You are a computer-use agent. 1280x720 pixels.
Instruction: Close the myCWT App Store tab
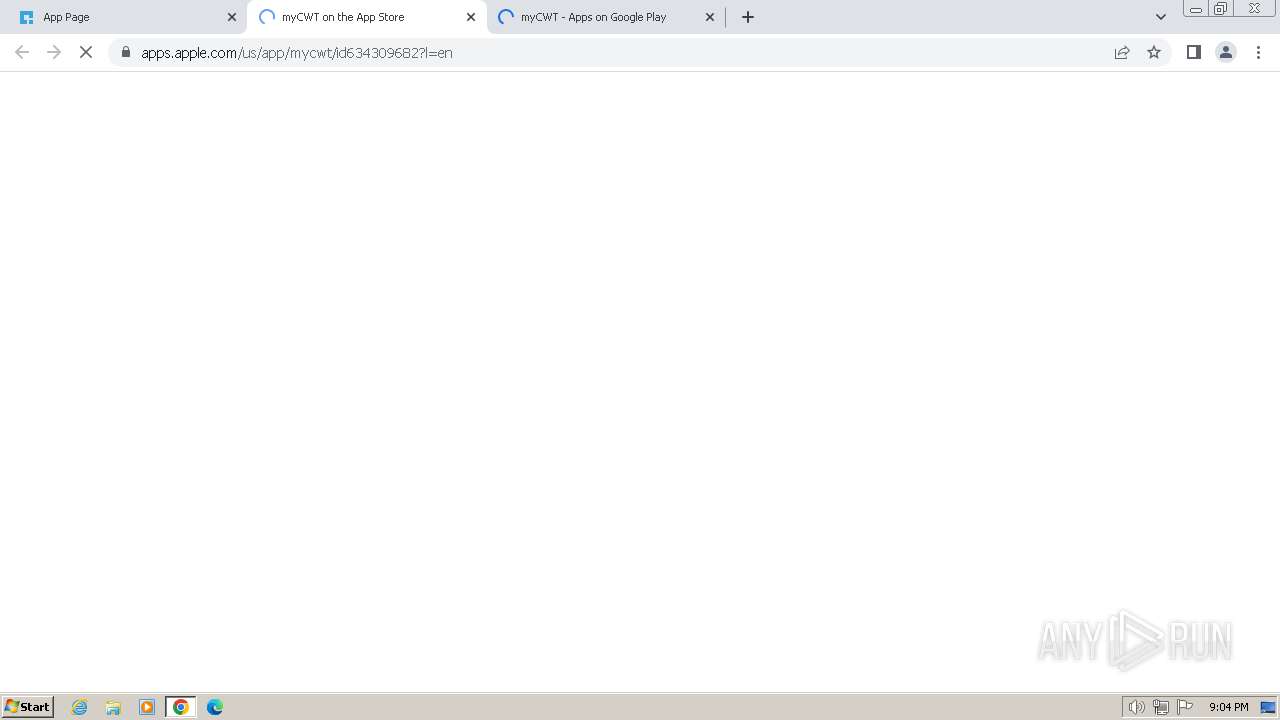[471, 17]
